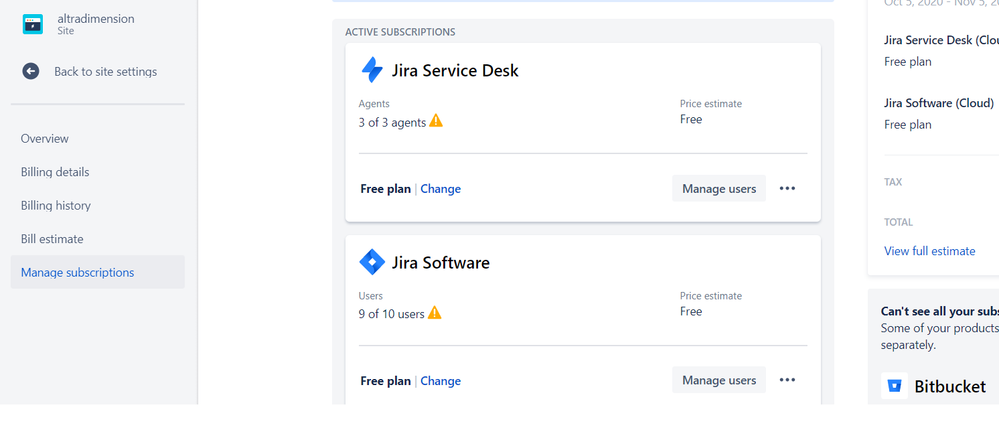Click 'Free plan' label in Jira Software card
The image size is (999, 434).
click(385, 380)
